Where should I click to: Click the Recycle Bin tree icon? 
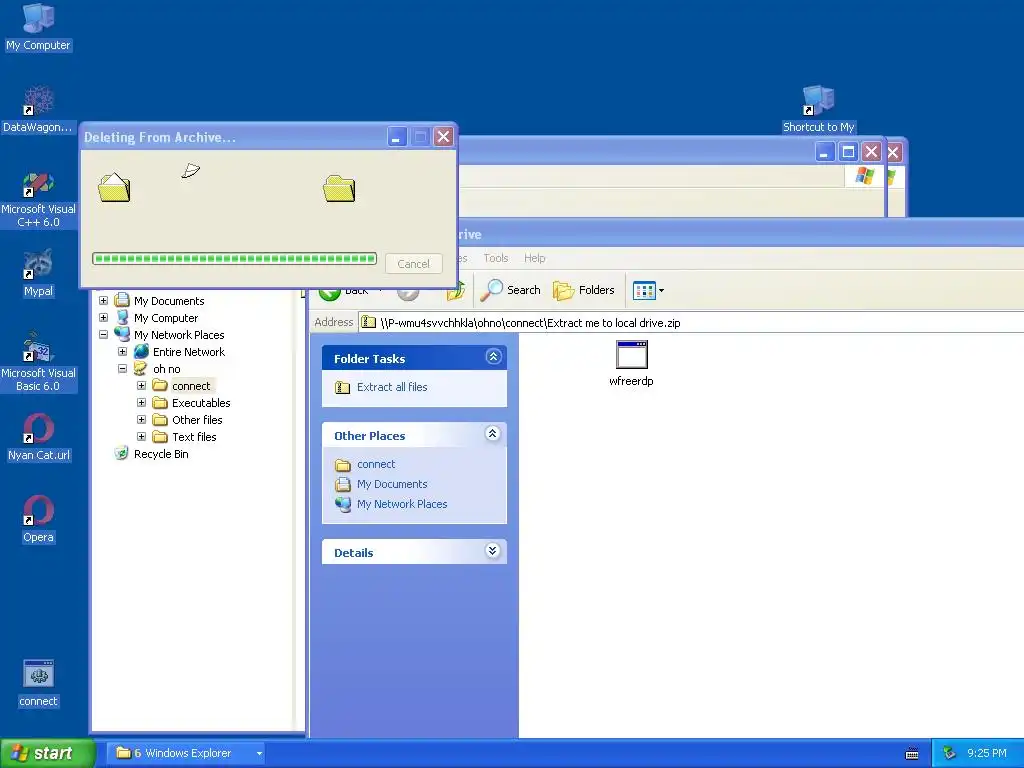(121, 453)
